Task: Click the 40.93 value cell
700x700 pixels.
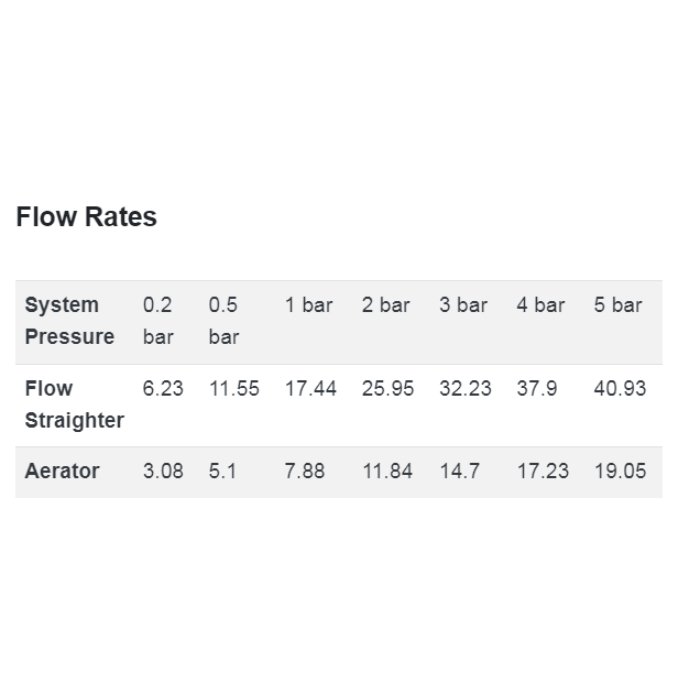Action: [620, 388]
